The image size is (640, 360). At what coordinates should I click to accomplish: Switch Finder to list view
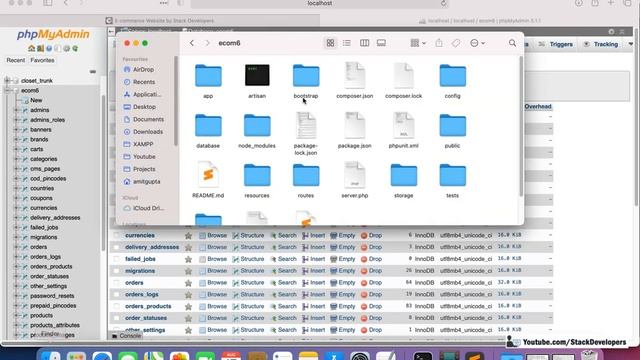coord(347,43)
